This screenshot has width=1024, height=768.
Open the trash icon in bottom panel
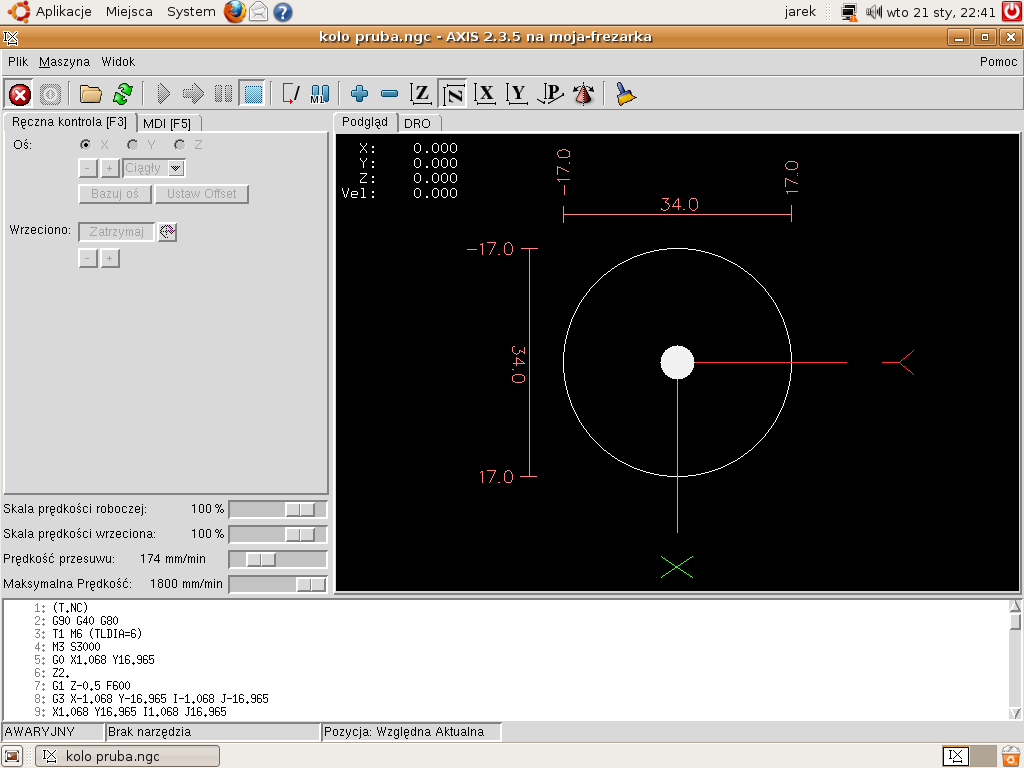tap(1012, 756)
